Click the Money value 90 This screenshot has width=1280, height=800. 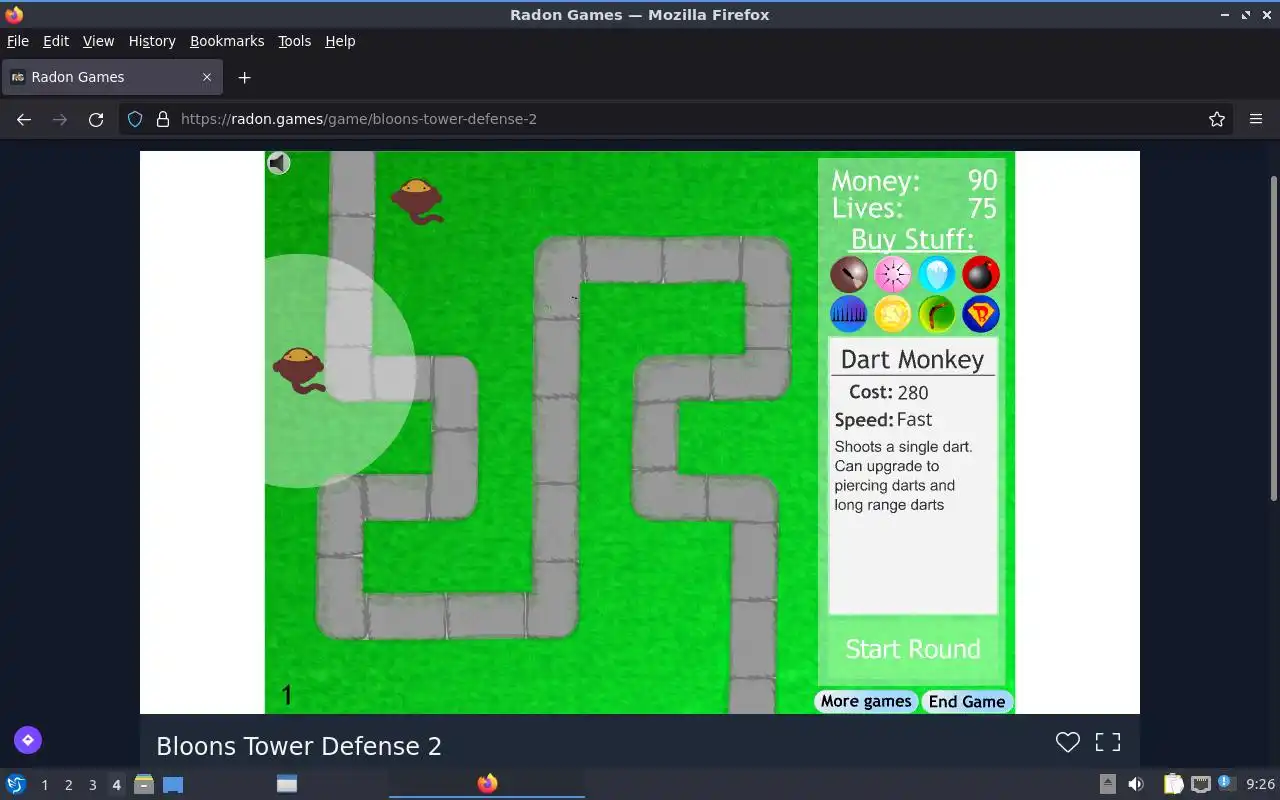tap(982, 180)
